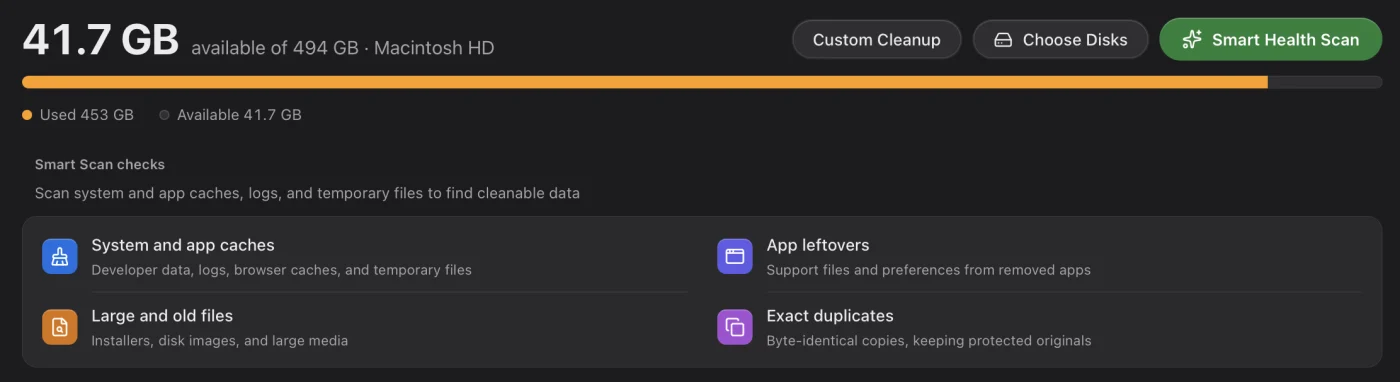
Task: Click the disk icon in Choose Disks
Action: pyautogui.click(x=1003, y=40)
